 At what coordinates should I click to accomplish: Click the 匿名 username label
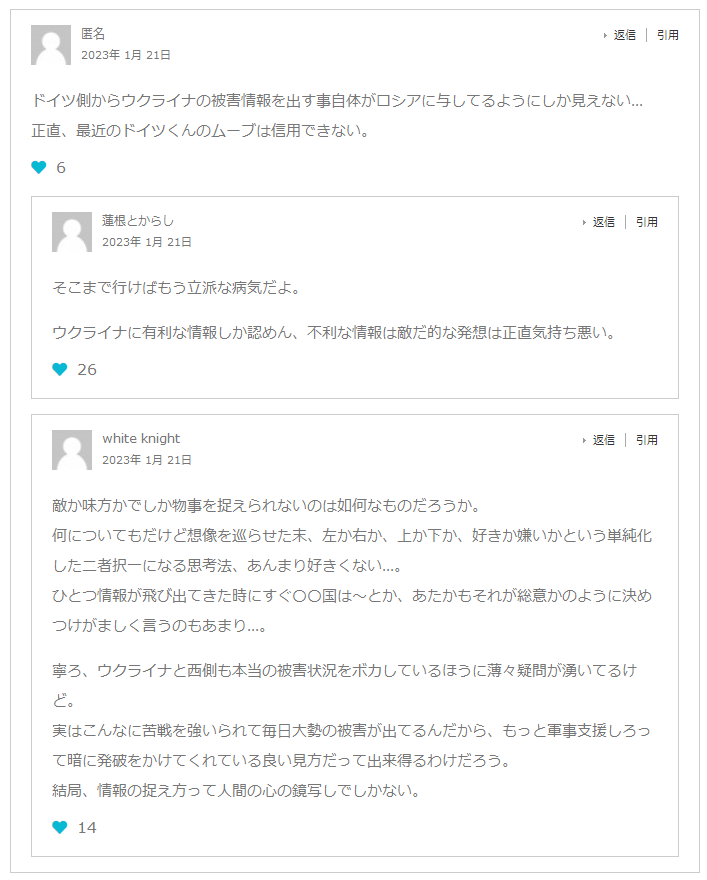[93, 34]
